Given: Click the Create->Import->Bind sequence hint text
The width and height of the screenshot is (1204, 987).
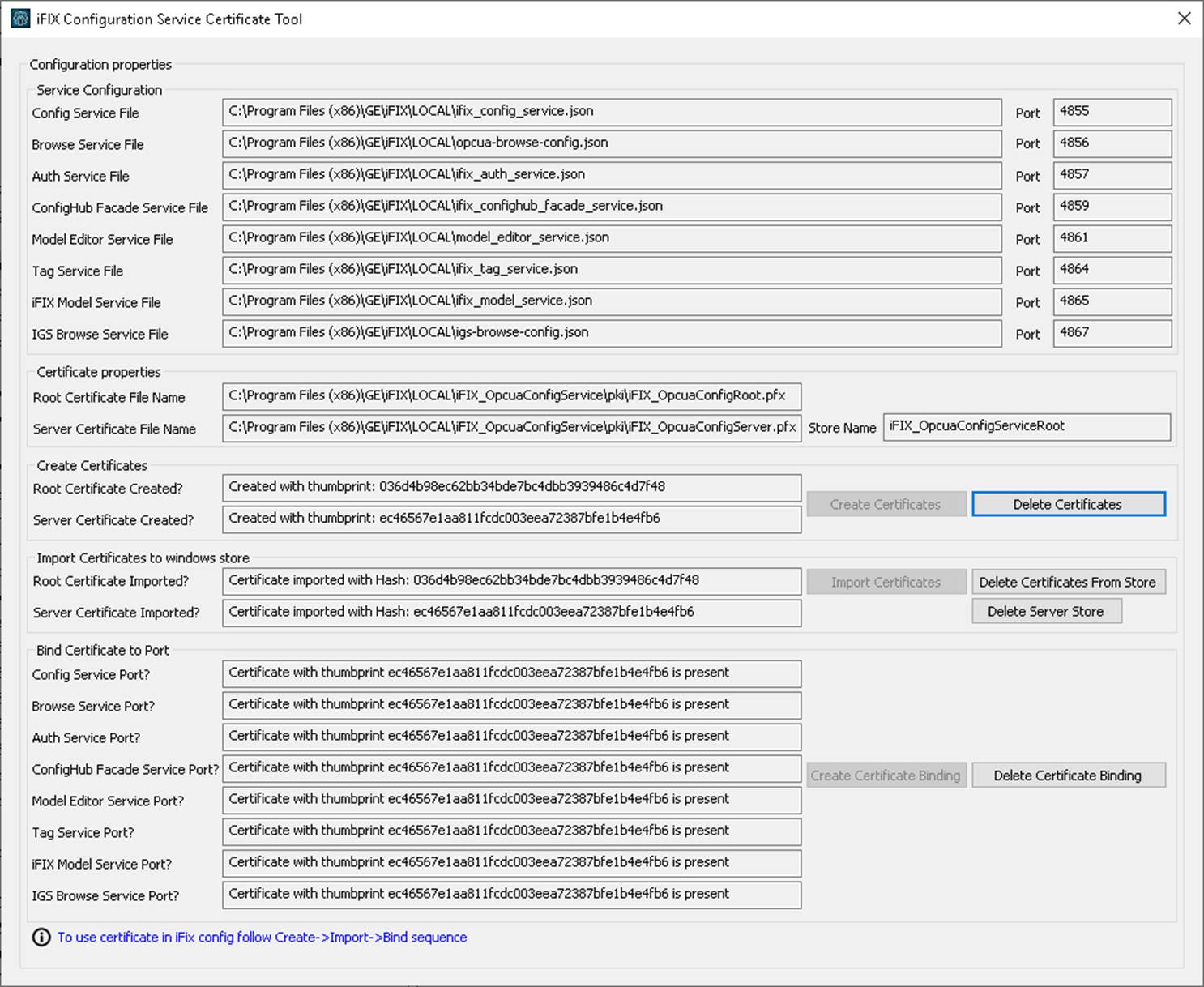Looking at the screenshot, I should (x=262, y=937).
